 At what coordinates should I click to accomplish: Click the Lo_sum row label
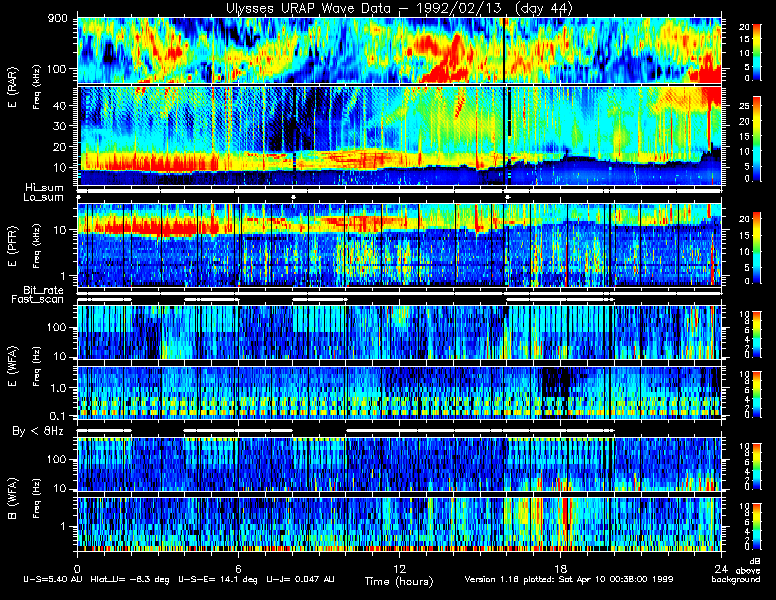pos(44,197)
